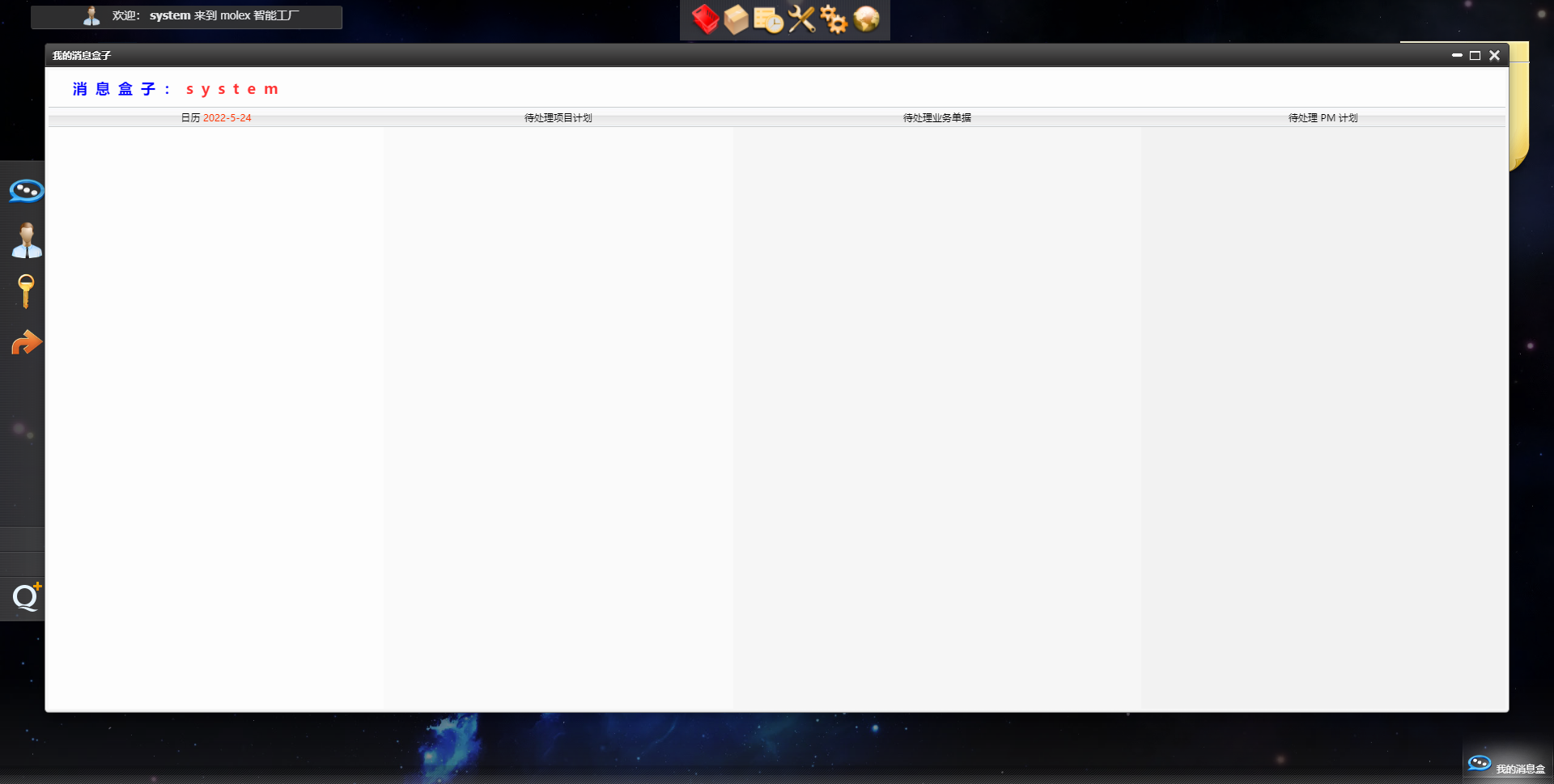Screen dimensions: 1554x784
Task: Select the wrench and screwdriver tools icon
Action: [801, 19]
